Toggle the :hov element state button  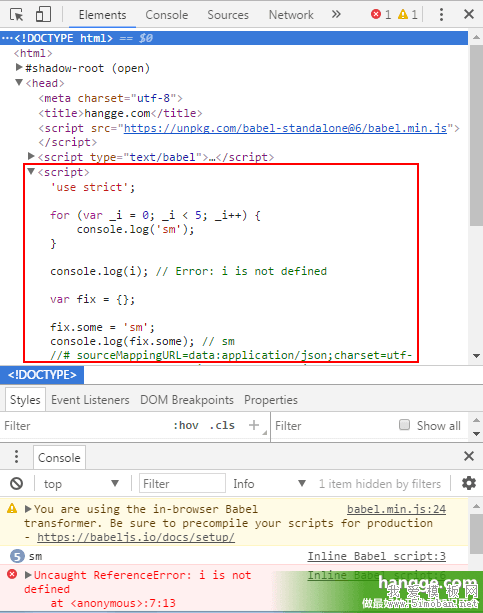(186, 425)
